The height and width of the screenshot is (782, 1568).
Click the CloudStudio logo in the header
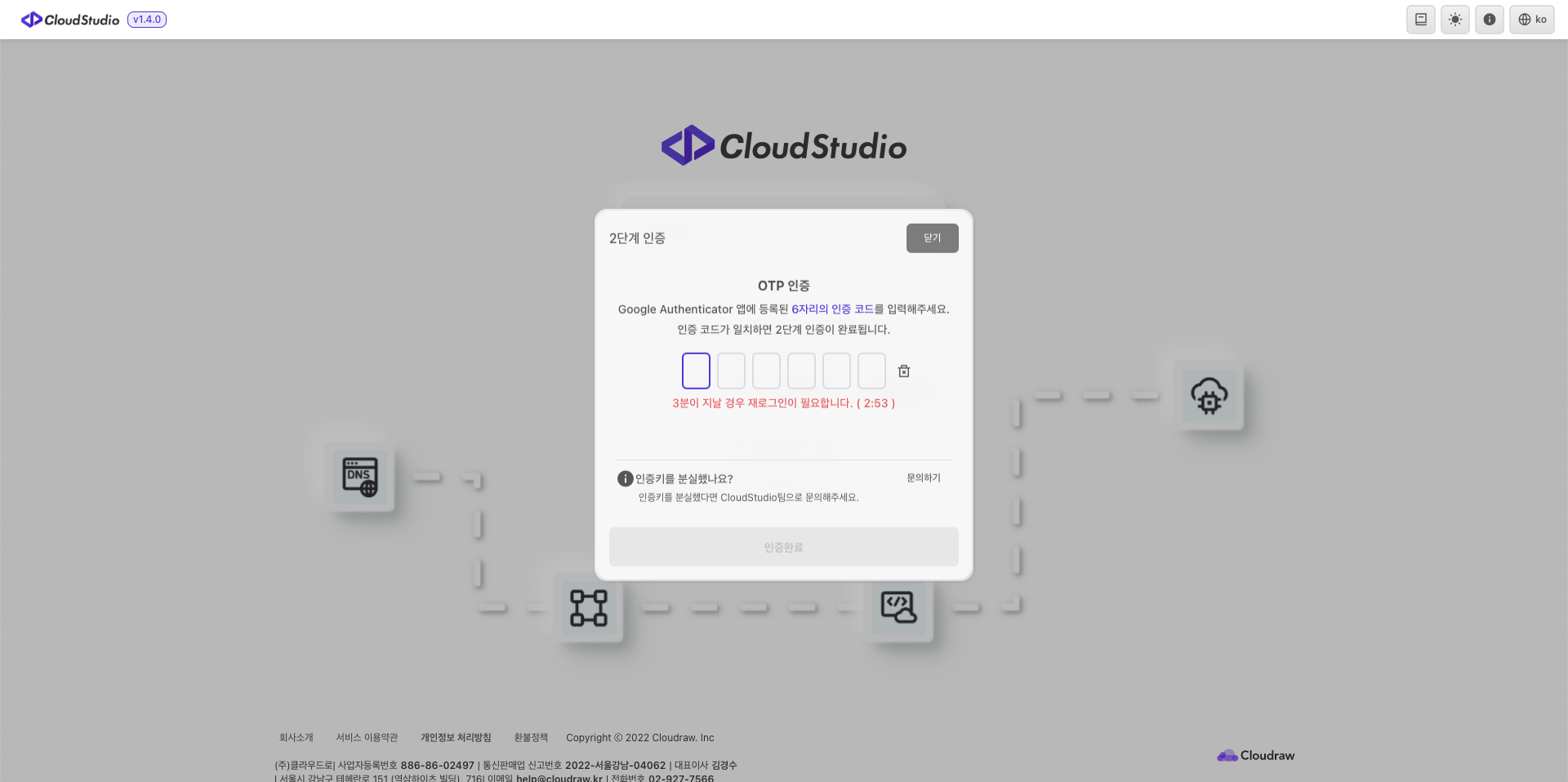(70, 20)
